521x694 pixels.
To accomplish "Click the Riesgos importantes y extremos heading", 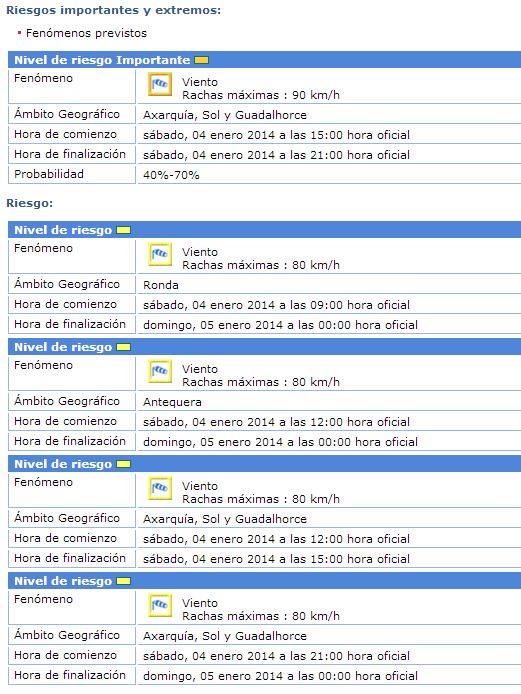I will point(113,10).
